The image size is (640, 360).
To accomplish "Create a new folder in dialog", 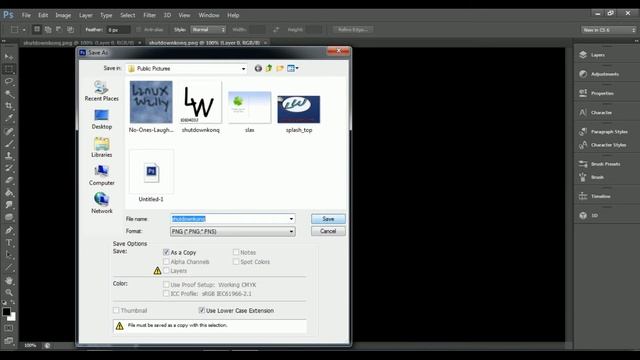I will [x=280, y=68].
